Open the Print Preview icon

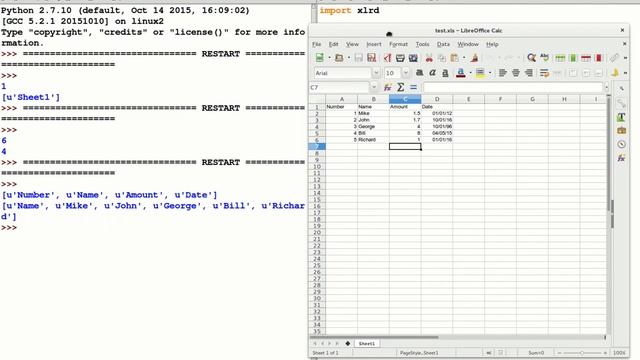(413, 58)
